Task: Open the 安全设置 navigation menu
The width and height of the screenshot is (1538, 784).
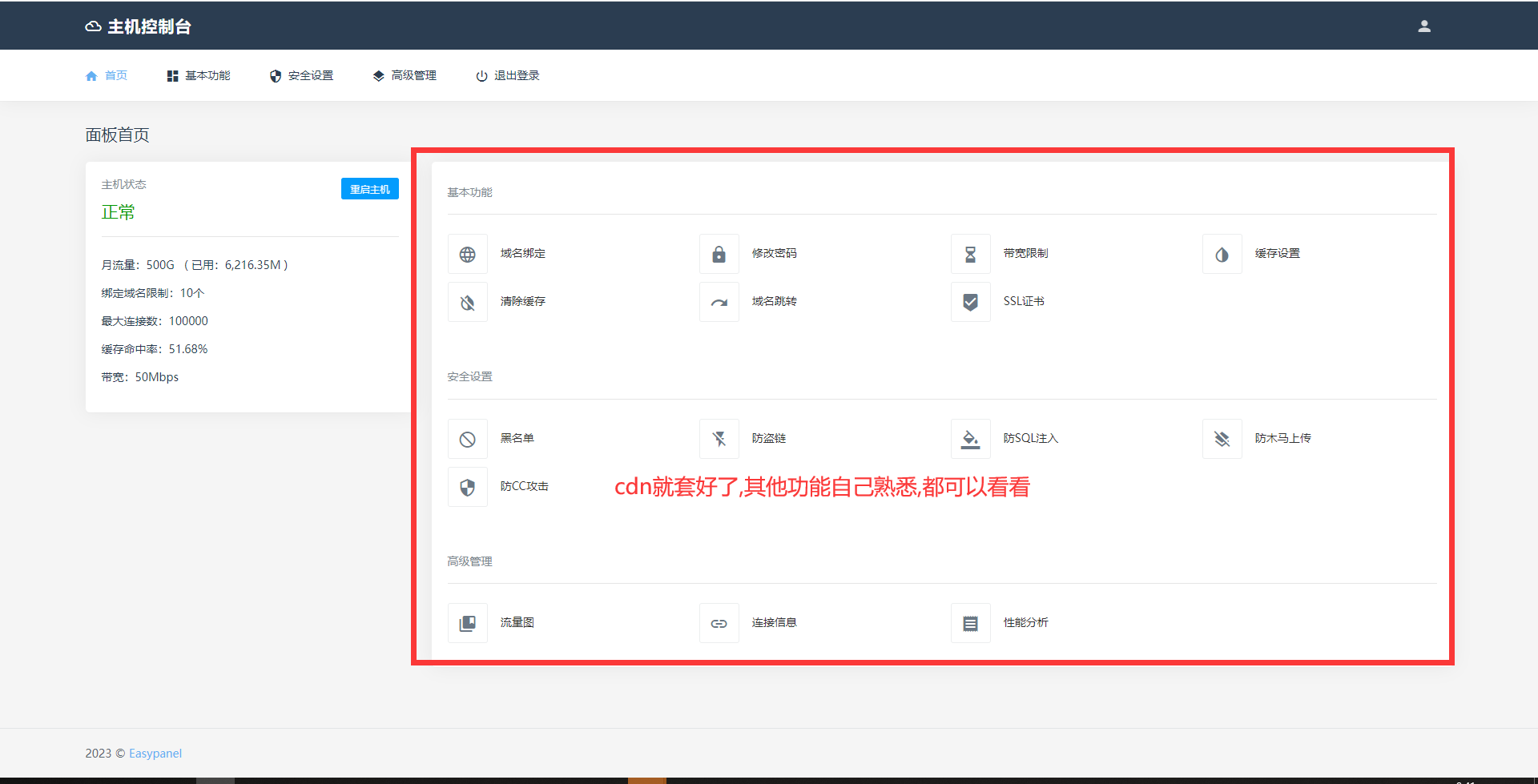Action: pyautogui.click(x=302, y=76)
